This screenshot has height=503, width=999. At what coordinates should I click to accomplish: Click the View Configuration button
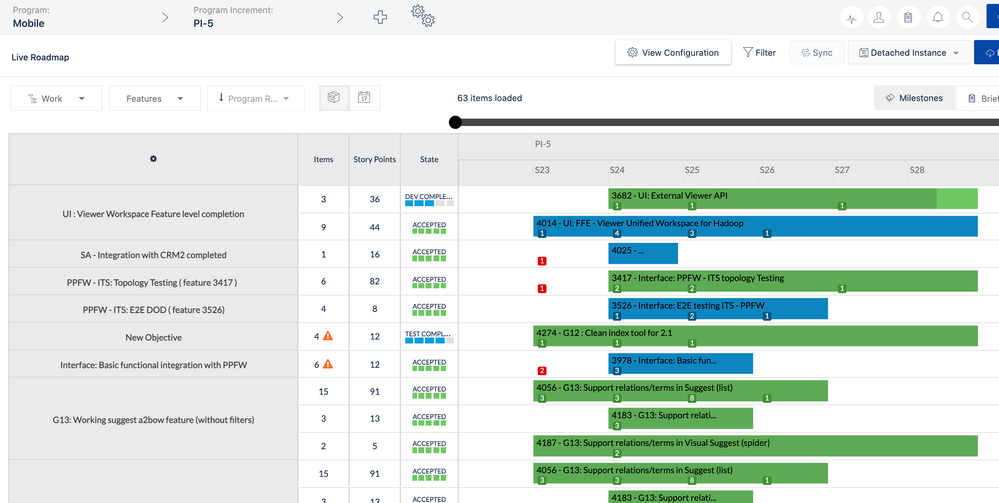(x=673, y=52)
